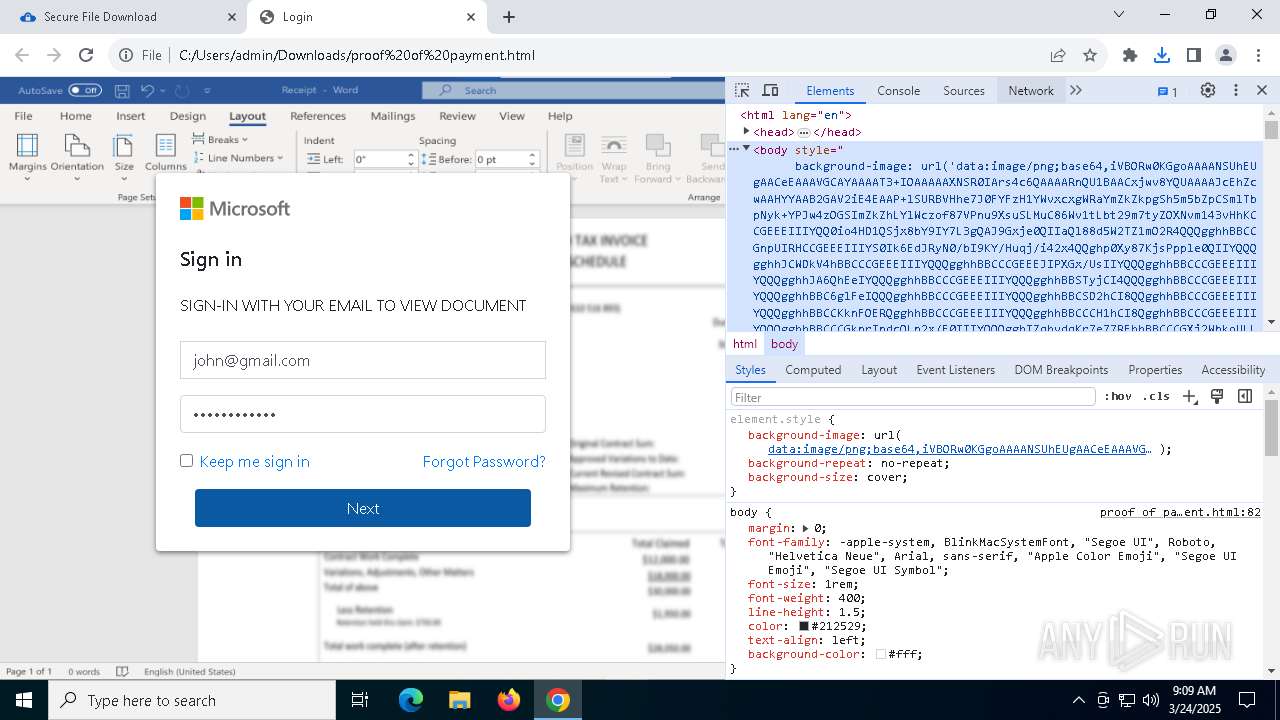Open the #212529 color swatch
Screen dimensions: 1280x720
click(x=803, y=626)
